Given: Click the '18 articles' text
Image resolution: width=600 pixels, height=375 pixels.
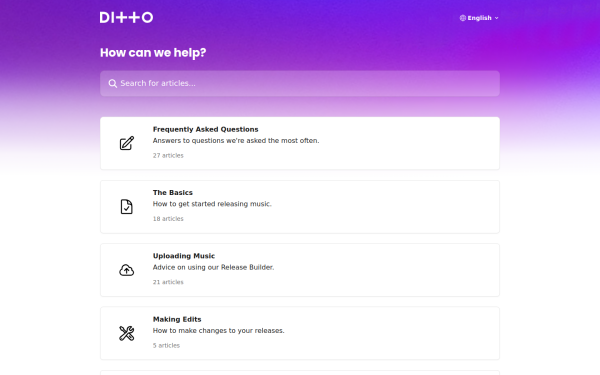Looking at the screenshot, I should 168,219.
